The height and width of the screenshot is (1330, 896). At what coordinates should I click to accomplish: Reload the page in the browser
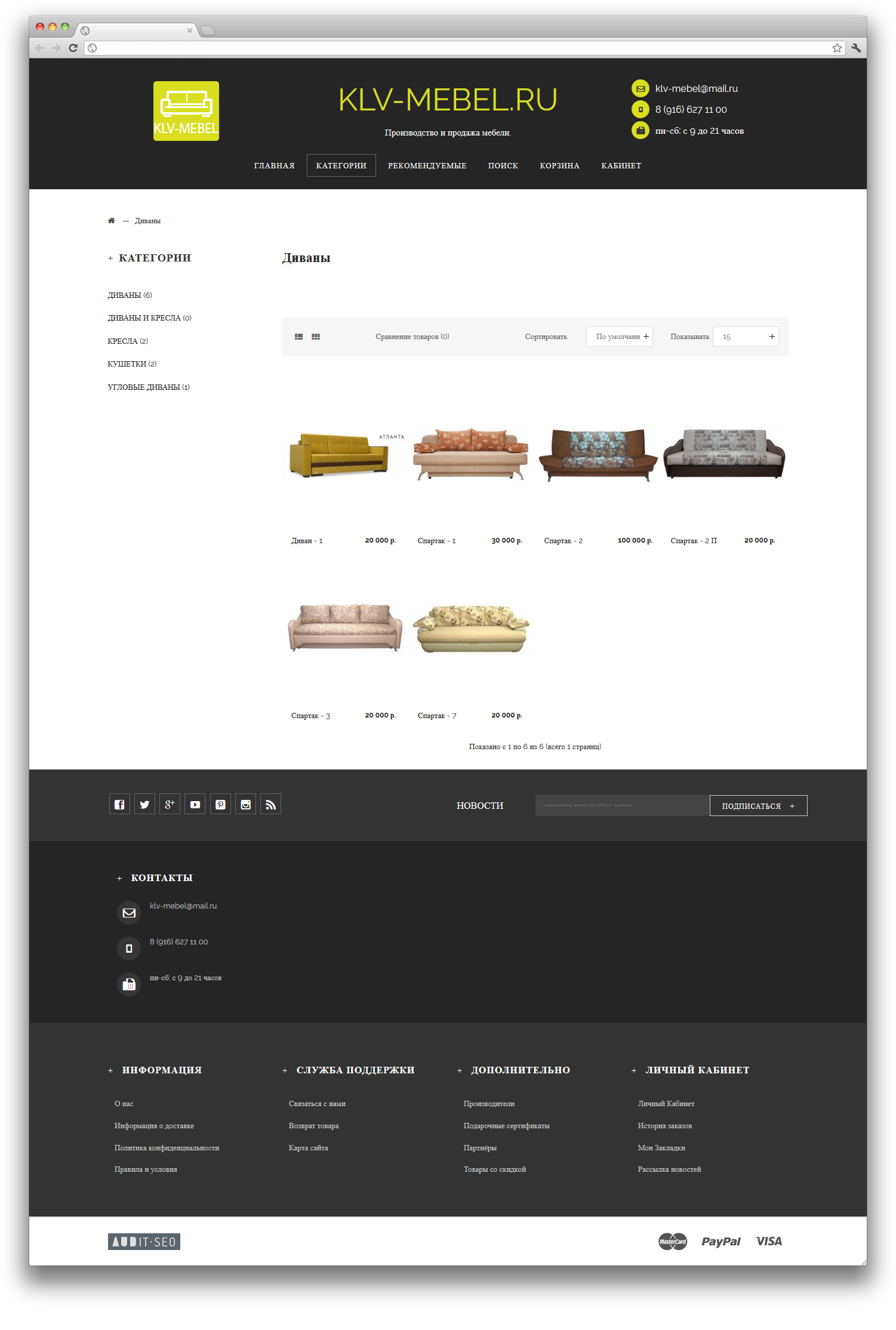coord(73,48)
